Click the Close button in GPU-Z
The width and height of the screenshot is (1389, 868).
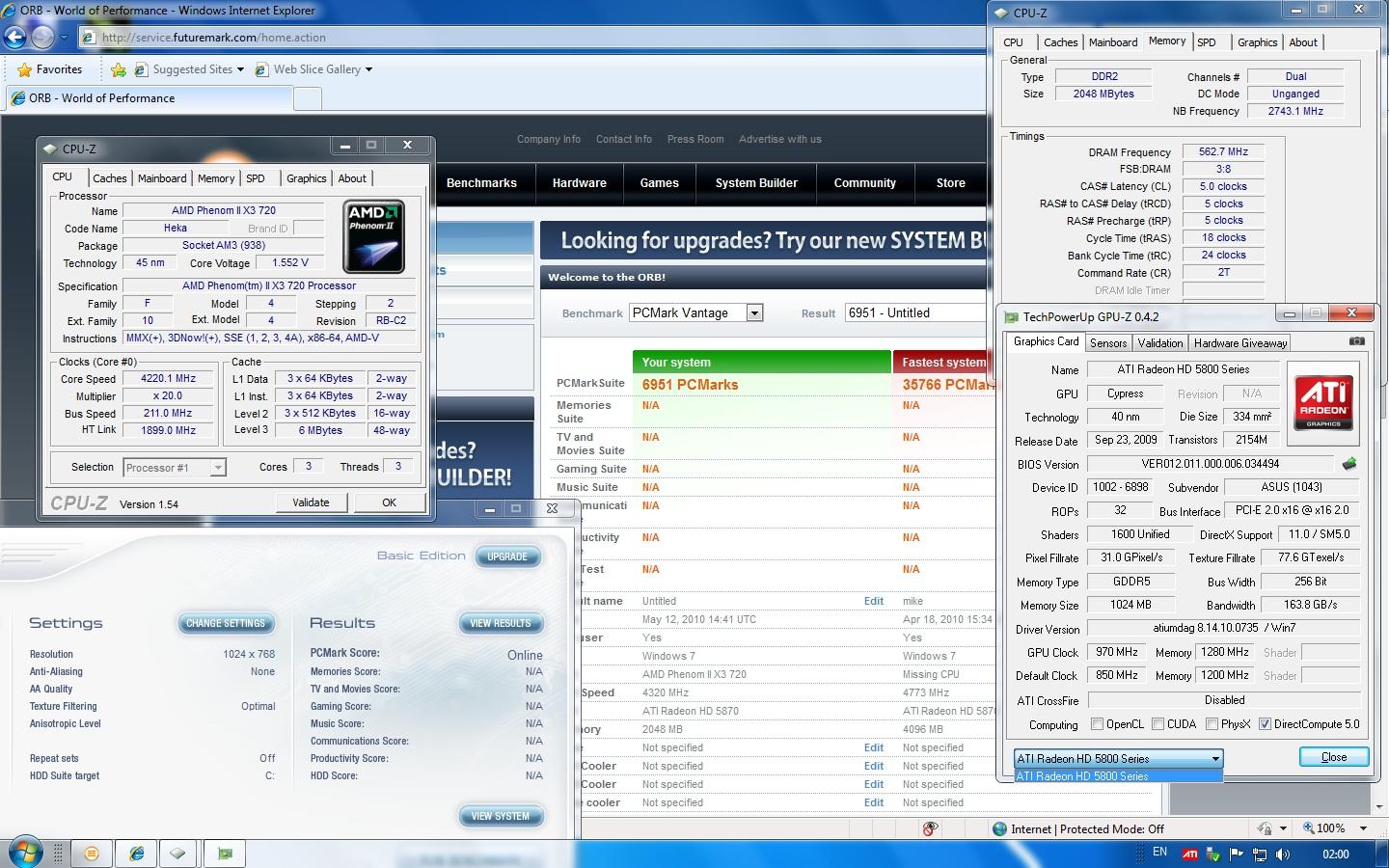1334,757
